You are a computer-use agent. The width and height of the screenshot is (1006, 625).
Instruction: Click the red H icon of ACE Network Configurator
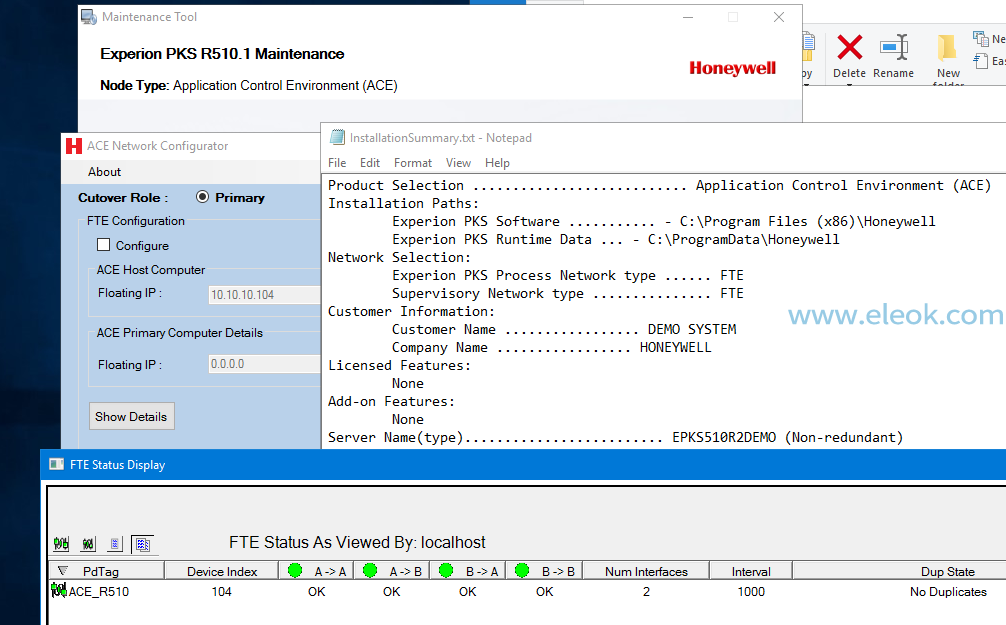click(74, 146)
